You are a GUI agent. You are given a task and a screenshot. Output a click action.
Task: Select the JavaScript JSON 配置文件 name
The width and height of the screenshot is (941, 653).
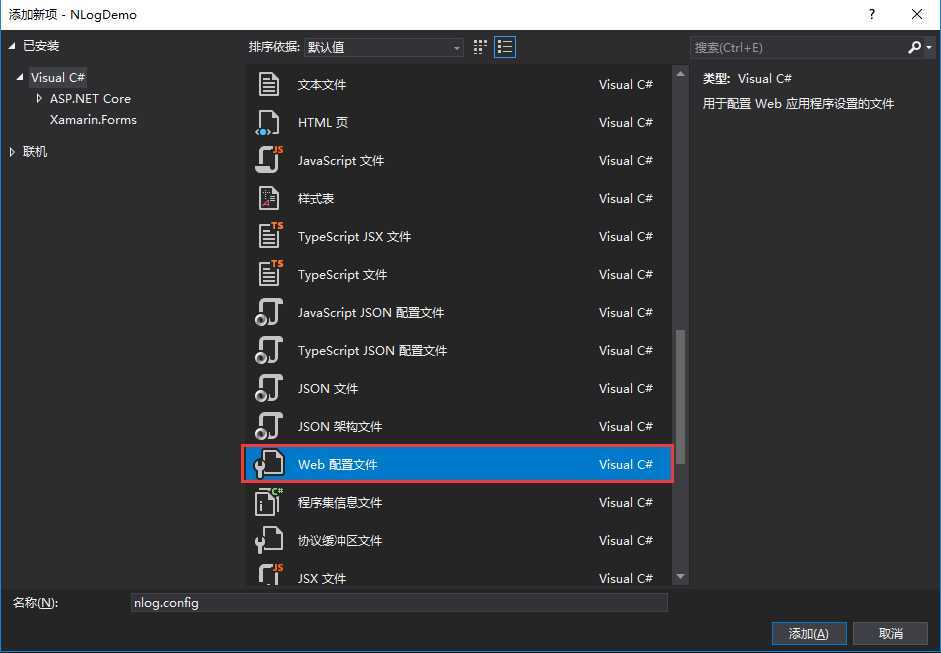(371, 313)
